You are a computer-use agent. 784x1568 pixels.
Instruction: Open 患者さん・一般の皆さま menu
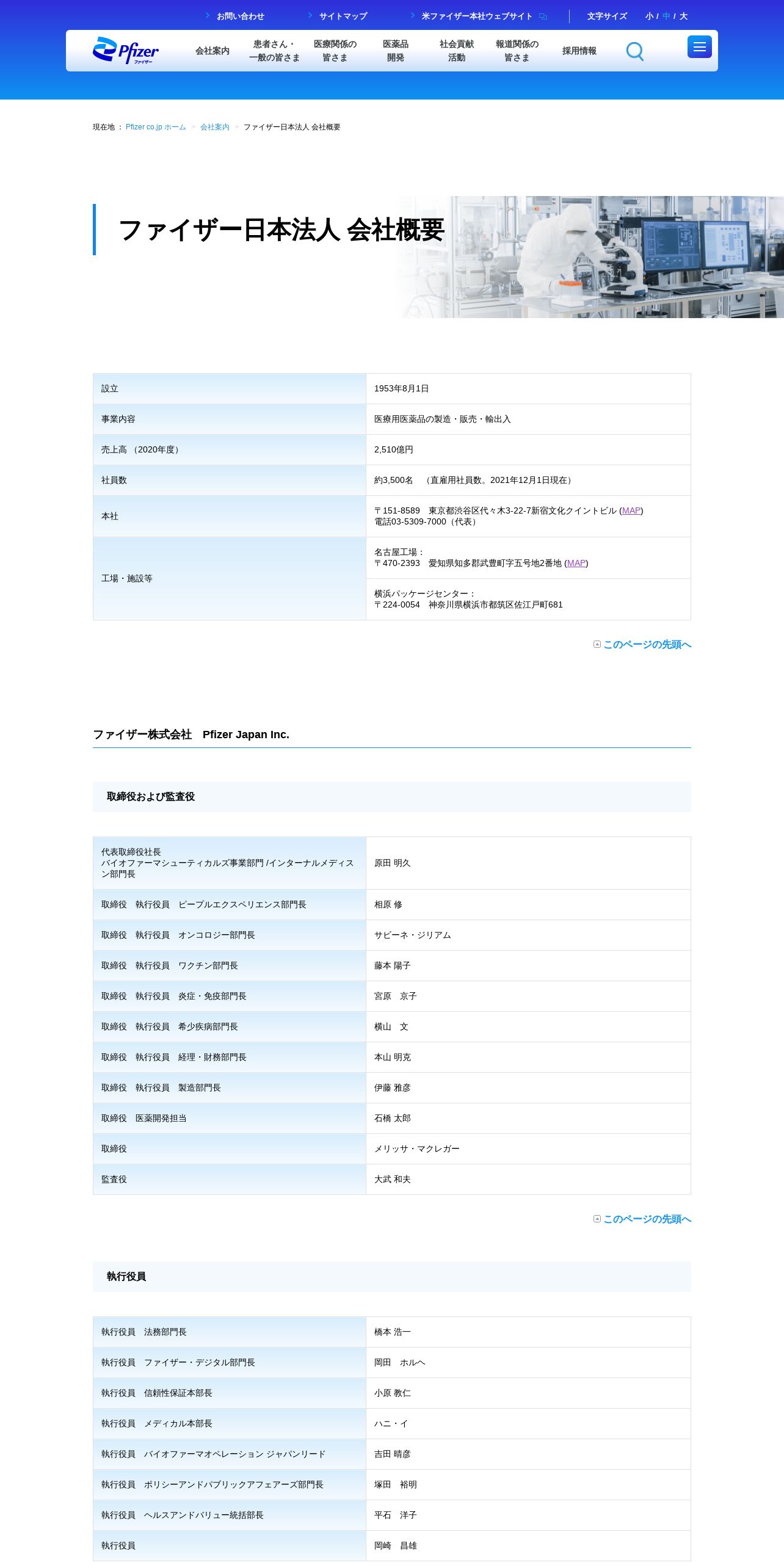pyautogui.click(x=274, y=51)
